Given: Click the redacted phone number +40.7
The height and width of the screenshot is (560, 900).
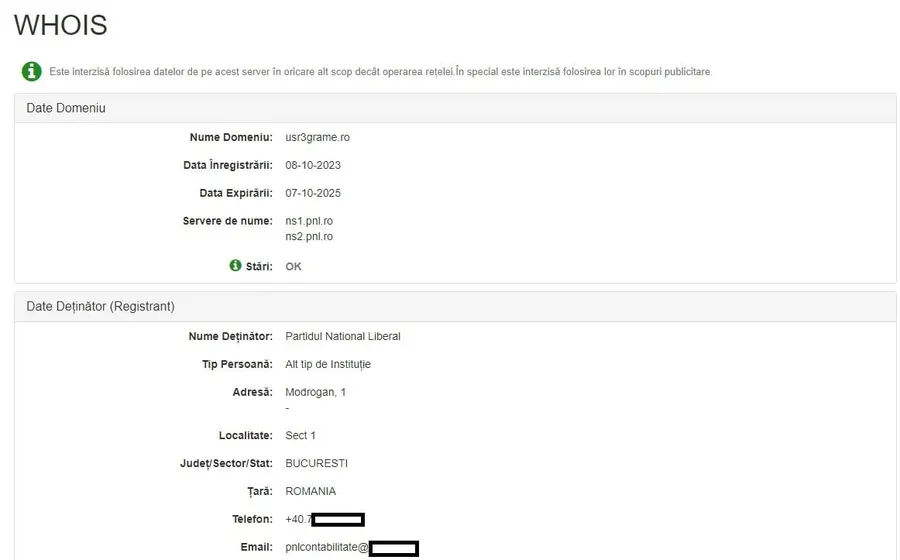Looking at the screenshot, I should coord(325,519).
